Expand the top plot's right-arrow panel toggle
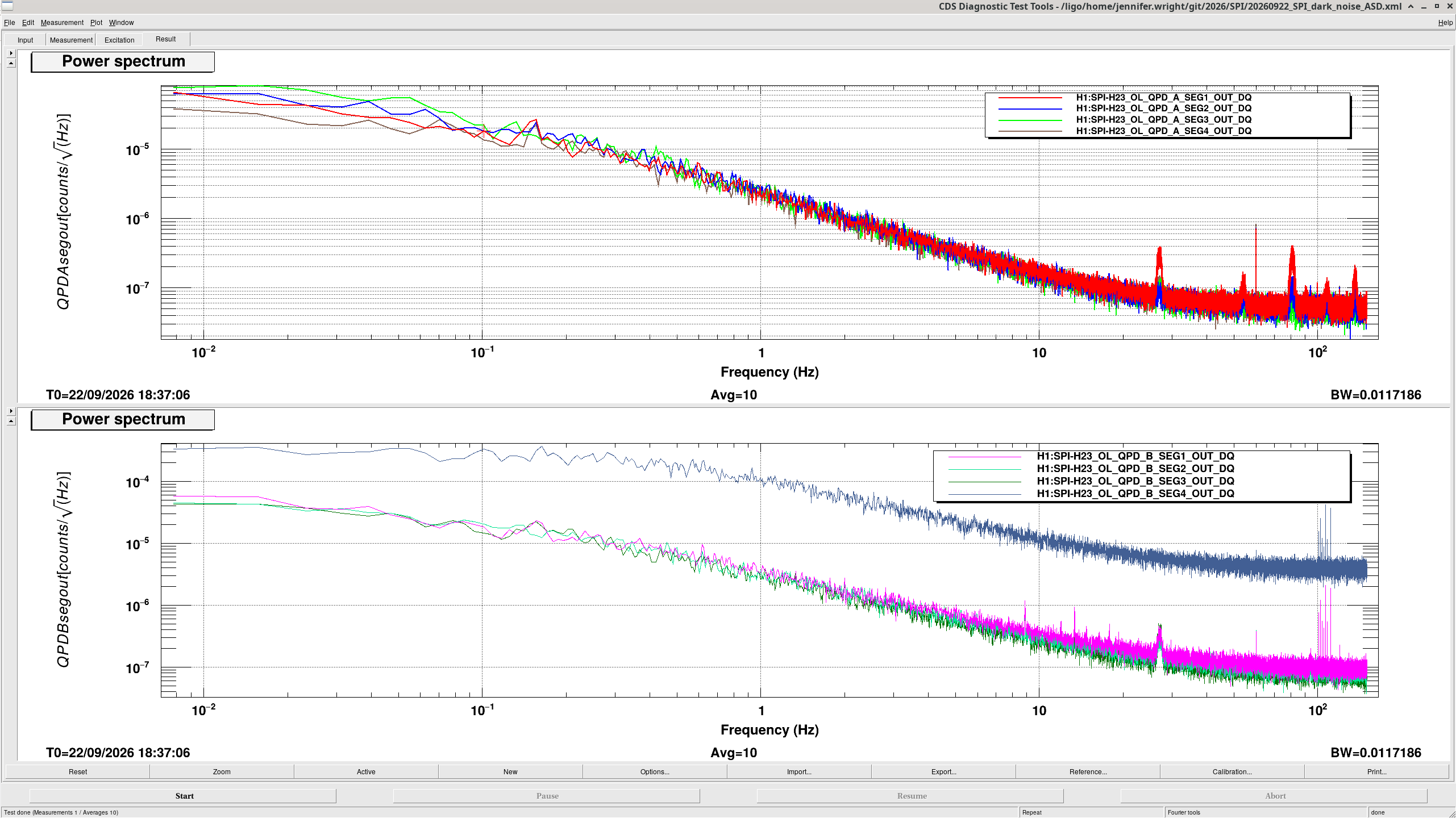1456x818 pixels. click(x=11, y=53)
